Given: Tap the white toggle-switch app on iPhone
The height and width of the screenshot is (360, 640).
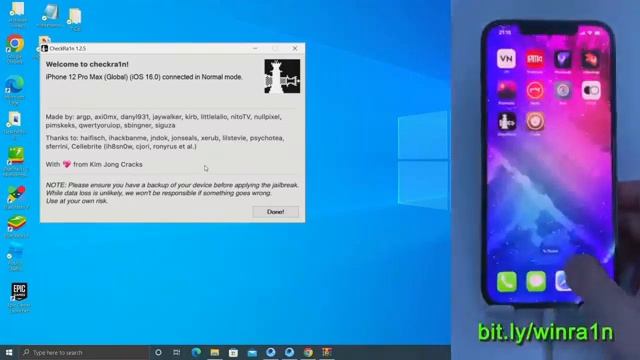Looking at the screenshot, I should (591, 90).
